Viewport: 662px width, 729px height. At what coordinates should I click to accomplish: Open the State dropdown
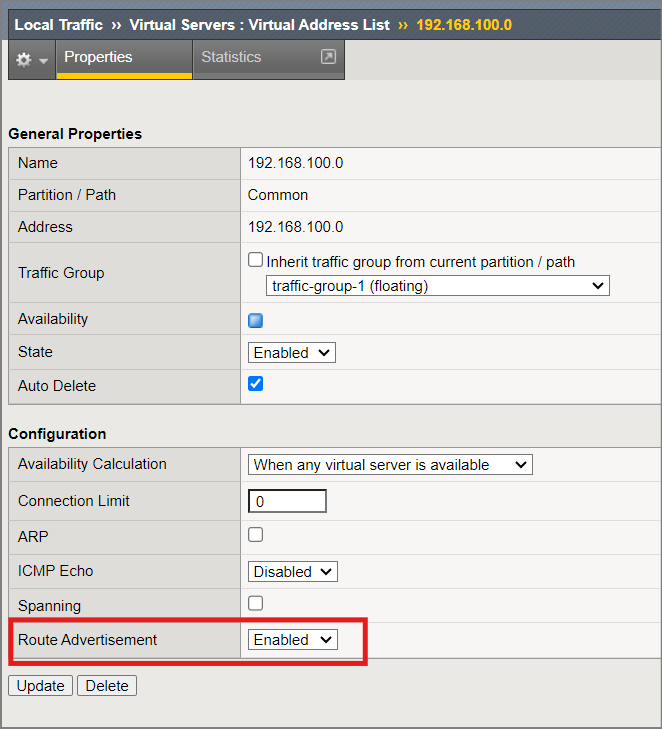pyautogui.click(x=291, y=353)
